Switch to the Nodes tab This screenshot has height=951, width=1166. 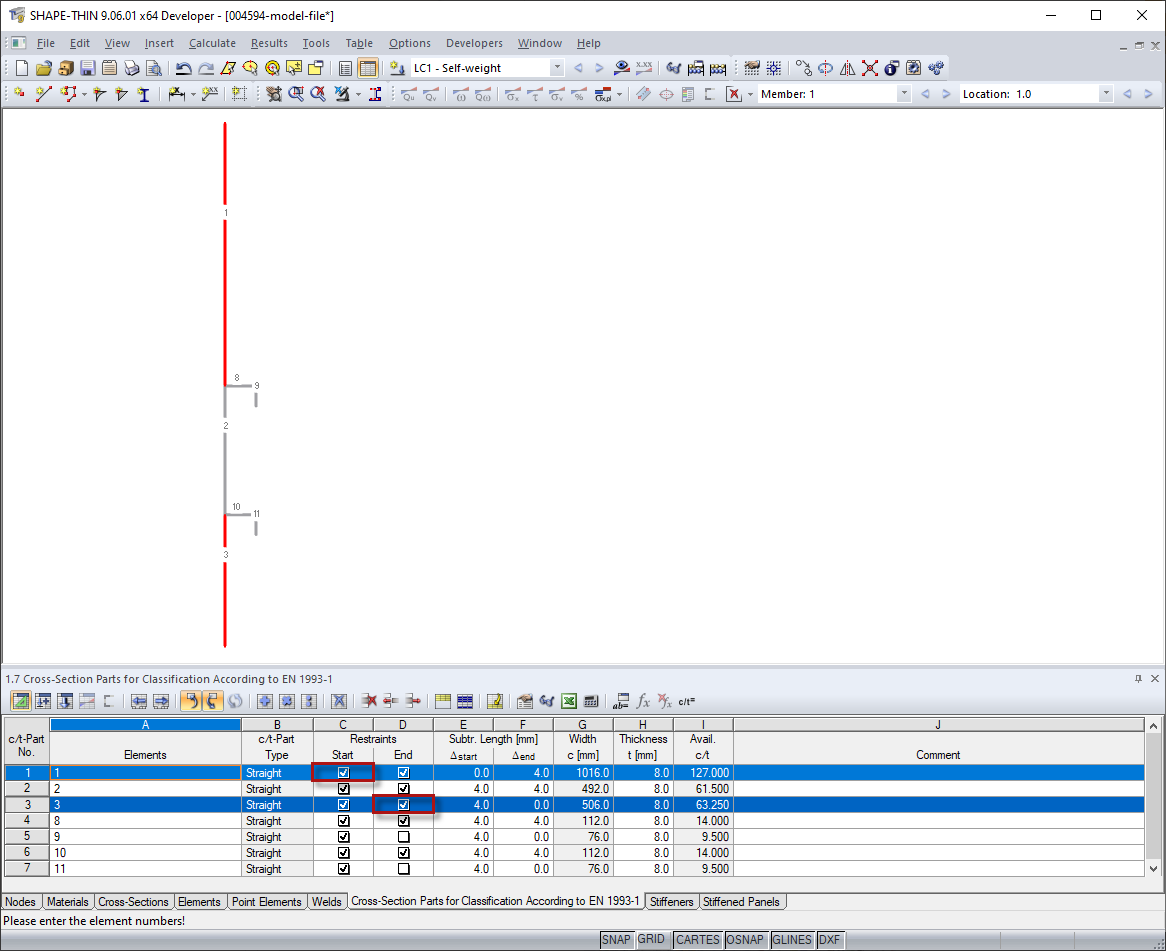coord(20,902)
